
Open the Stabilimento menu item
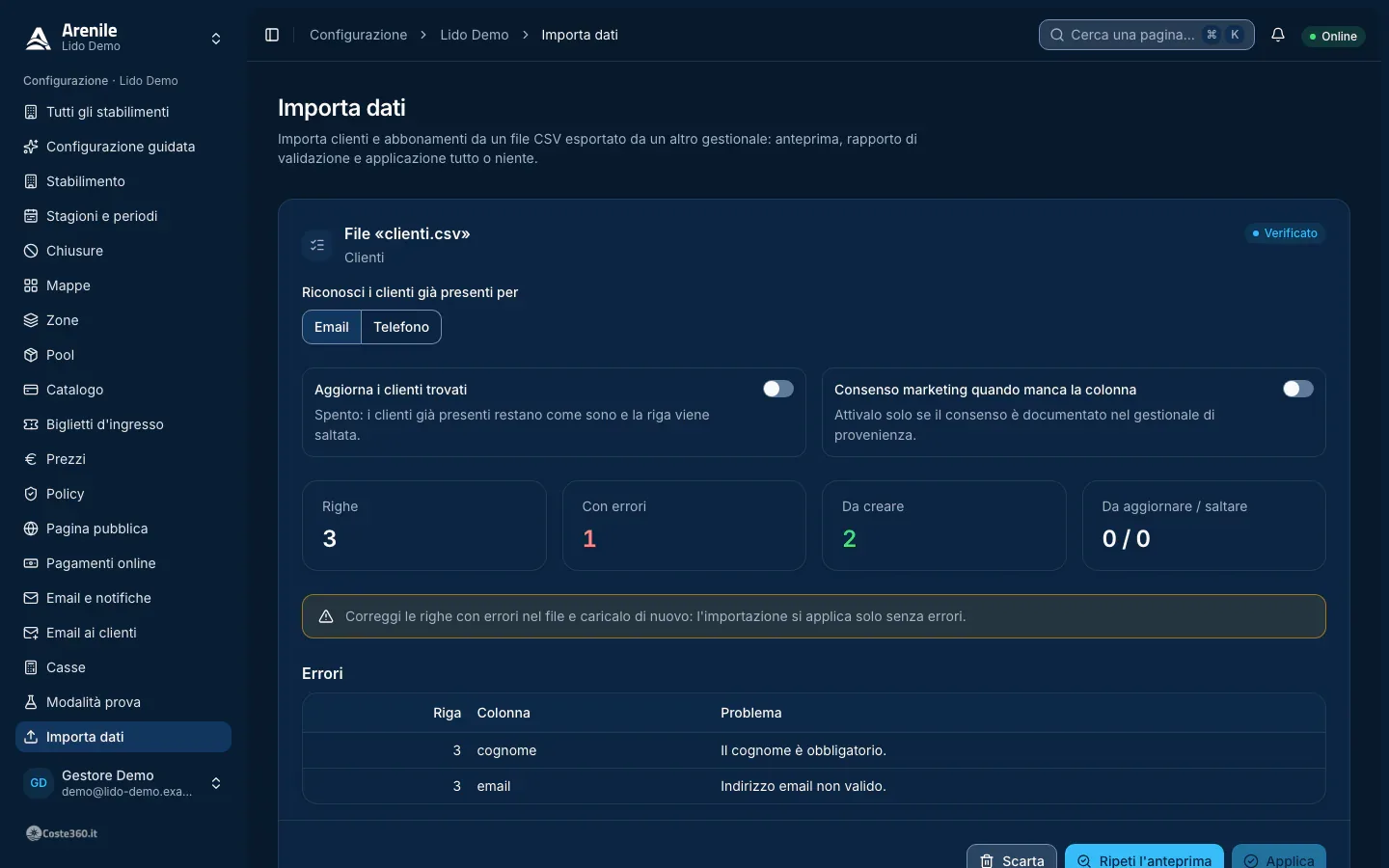pos(123,181)
